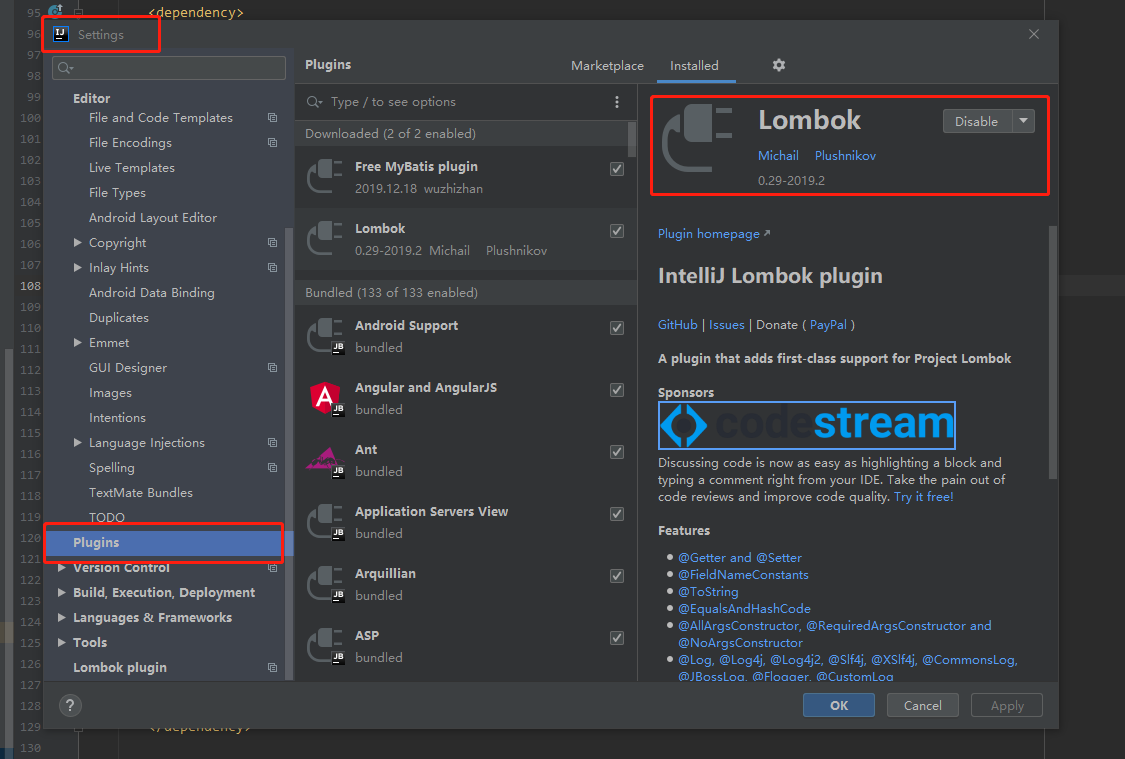The width and height of the screenshot is (1125, 759).
Task: Click the Arquillian plugin icon
Action: [325, 584]
